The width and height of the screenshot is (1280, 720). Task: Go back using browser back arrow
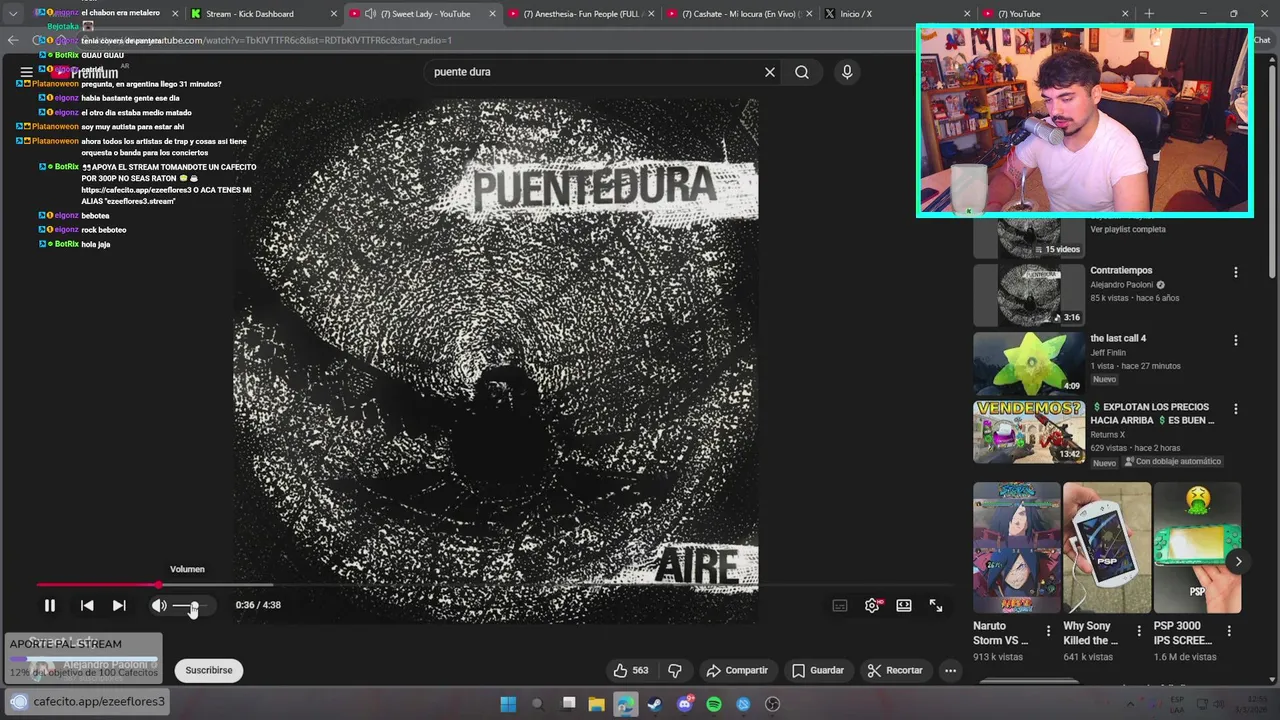tap(12, 40)
